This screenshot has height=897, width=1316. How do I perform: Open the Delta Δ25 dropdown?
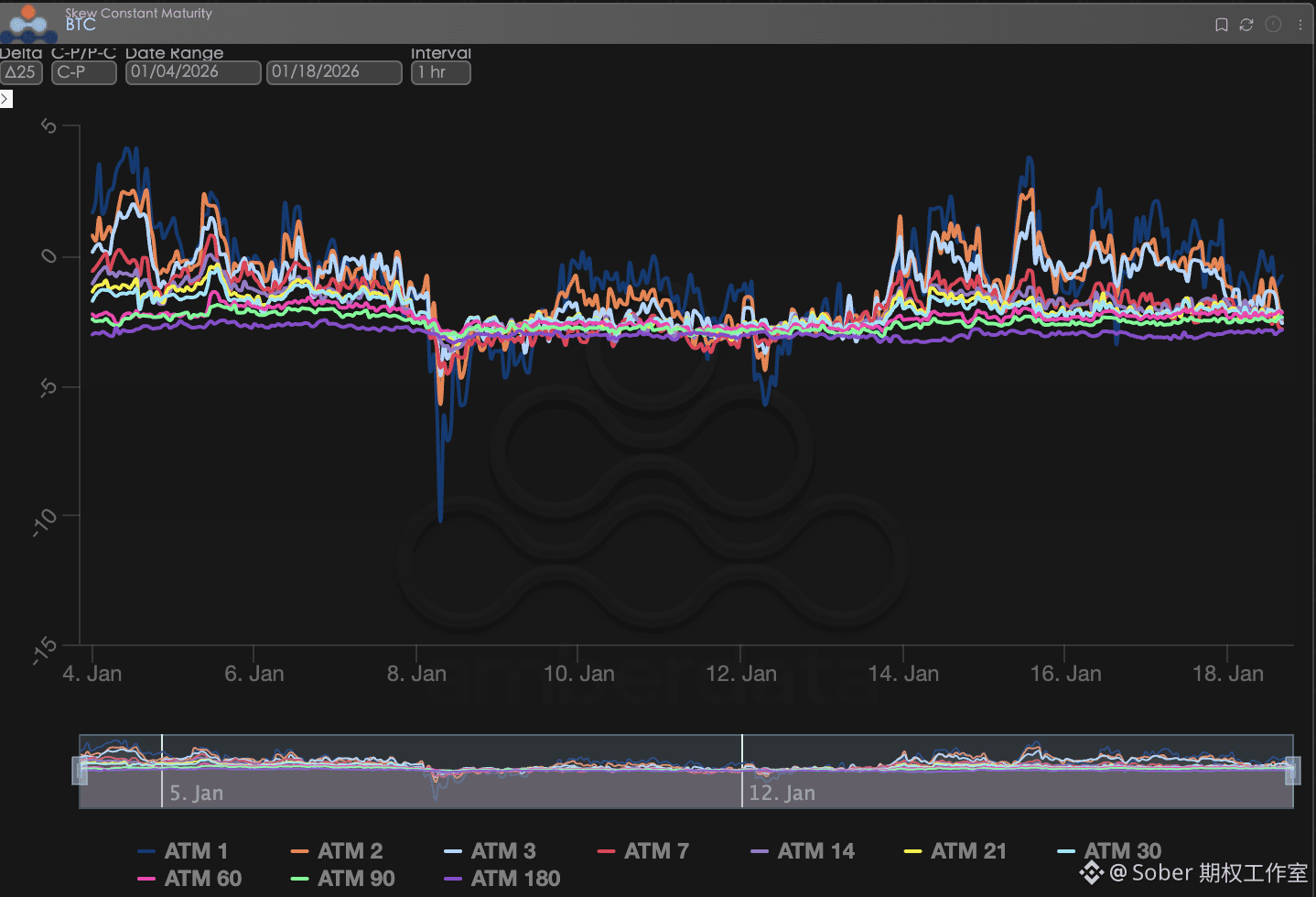coord(21,72)
